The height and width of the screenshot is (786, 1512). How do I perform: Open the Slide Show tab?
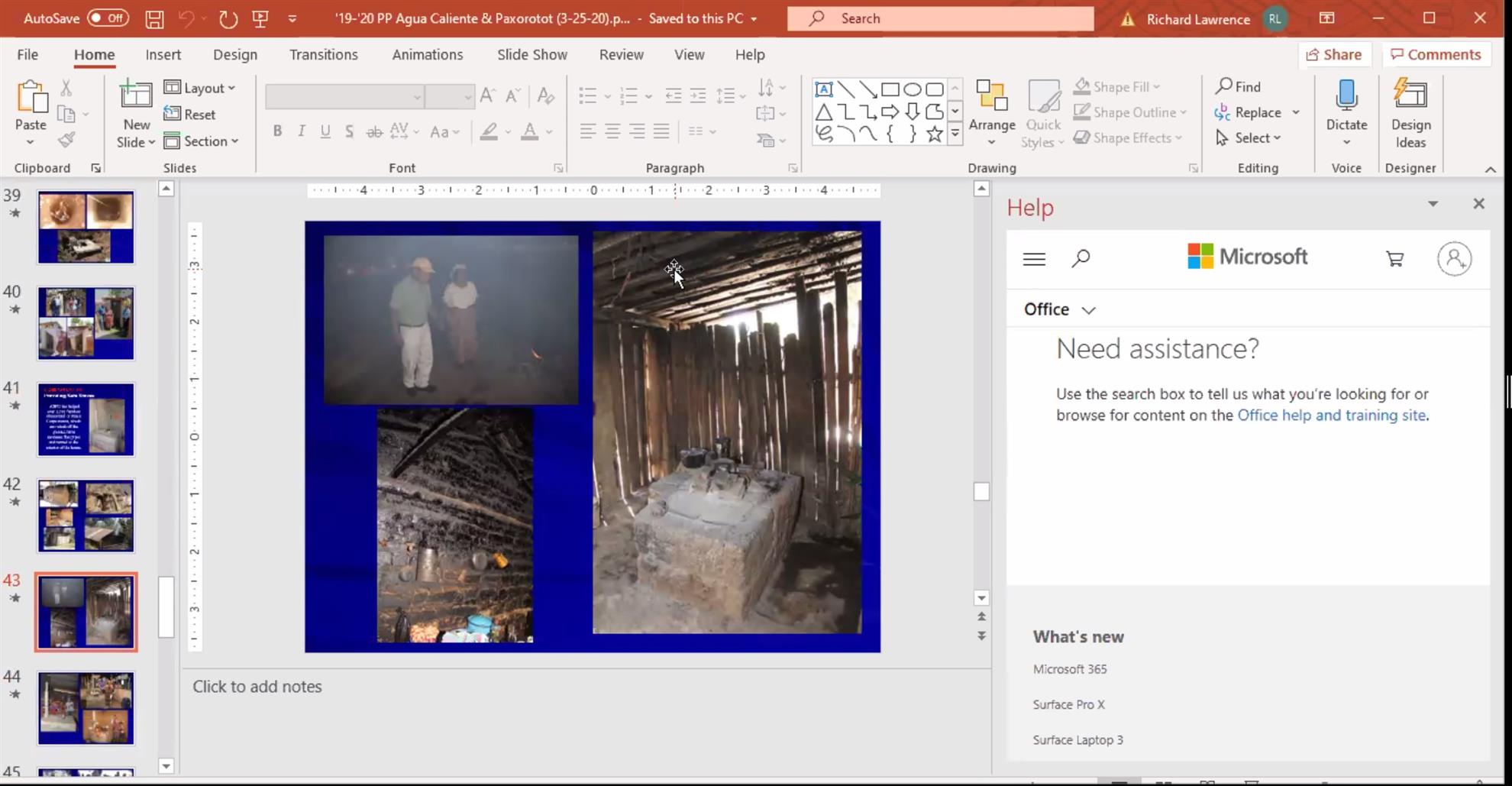click(x=531, y=55)
